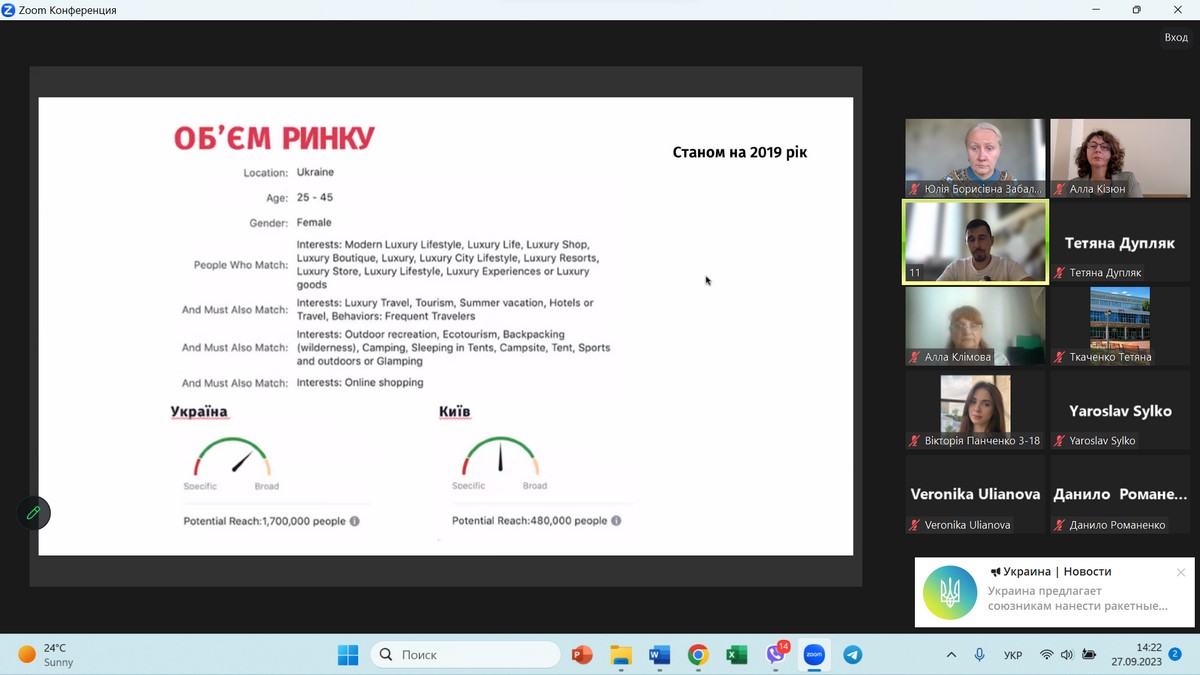Screen dimensions: 1200x675
Task: Dismiss the Украина Новости notification
Action: click(1181, 572)
